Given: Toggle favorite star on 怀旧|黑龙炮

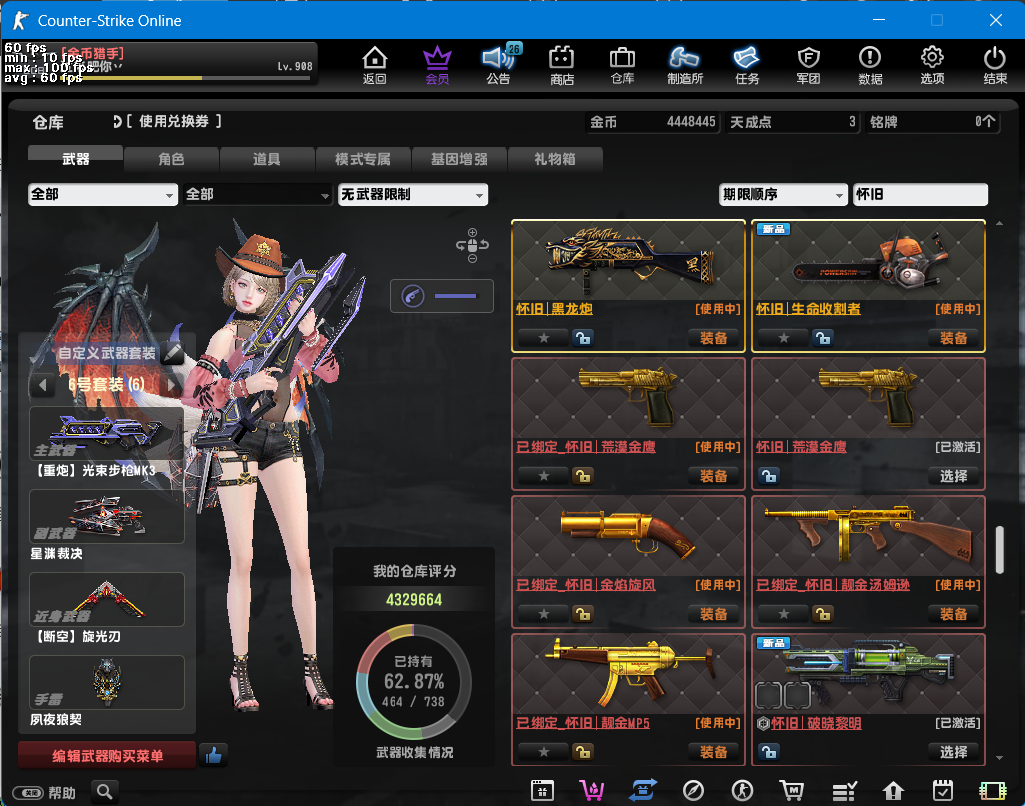Looking at the screenshot, I should click(543, 338).
